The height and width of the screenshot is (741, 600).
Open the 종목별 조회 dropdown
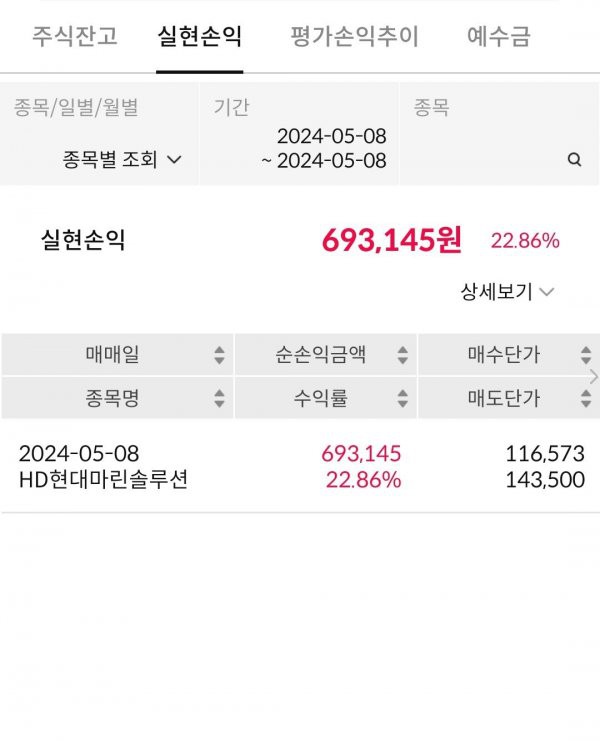click(122, 159)
